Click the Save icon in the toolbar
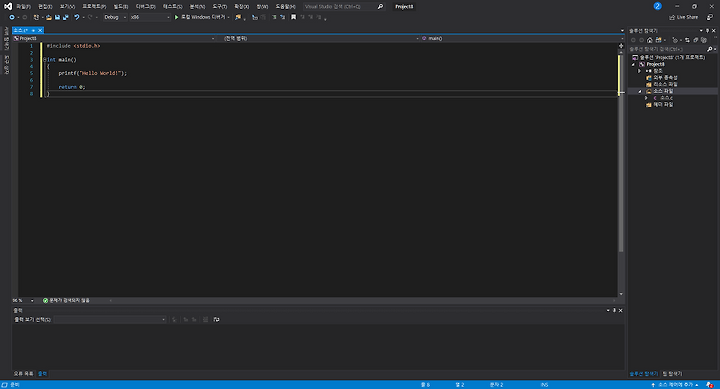Viewport: 720px width, 389px height. 57,17
